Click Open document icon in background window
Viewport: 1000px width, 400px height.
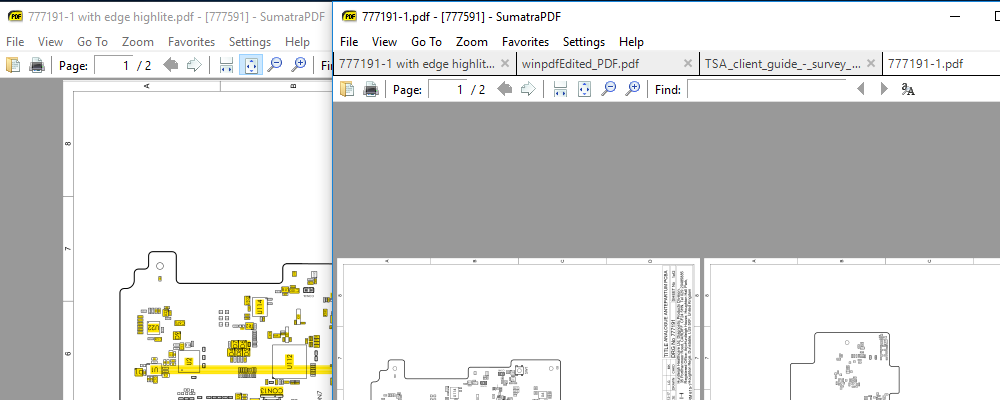tap(13, 65)
